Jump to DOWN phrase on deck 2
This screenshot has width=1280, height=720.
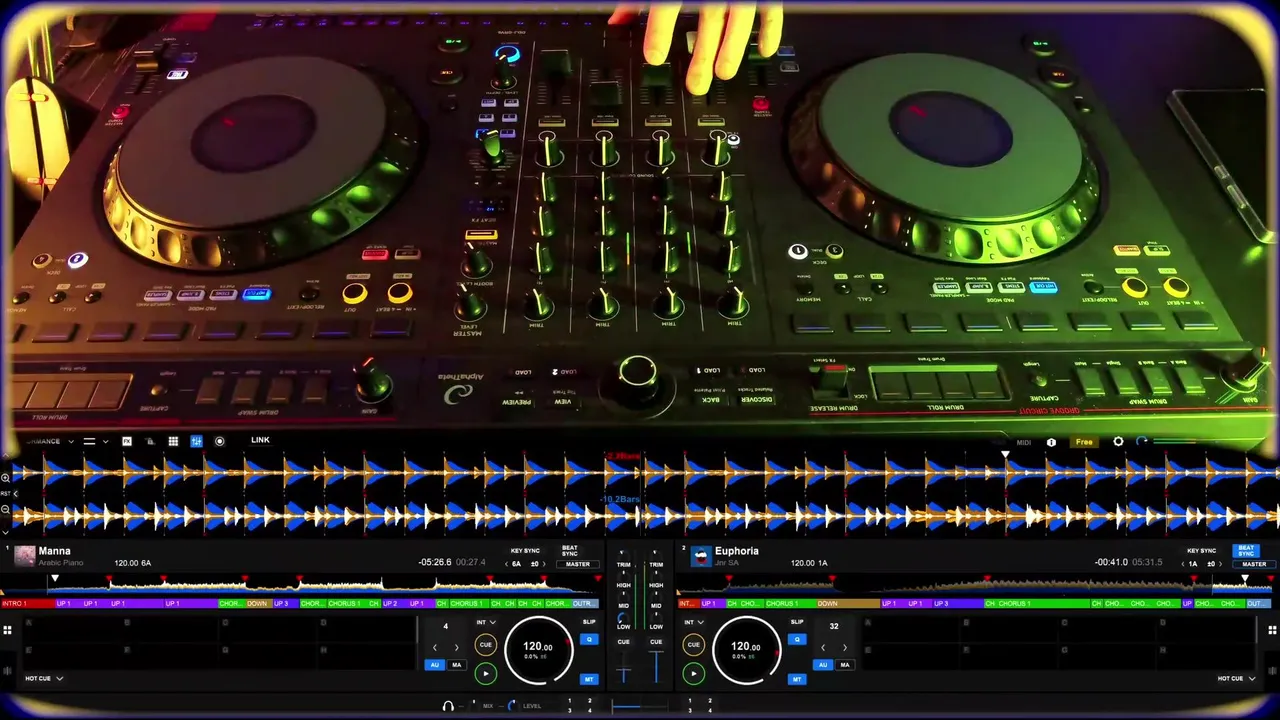coord(848,604)
